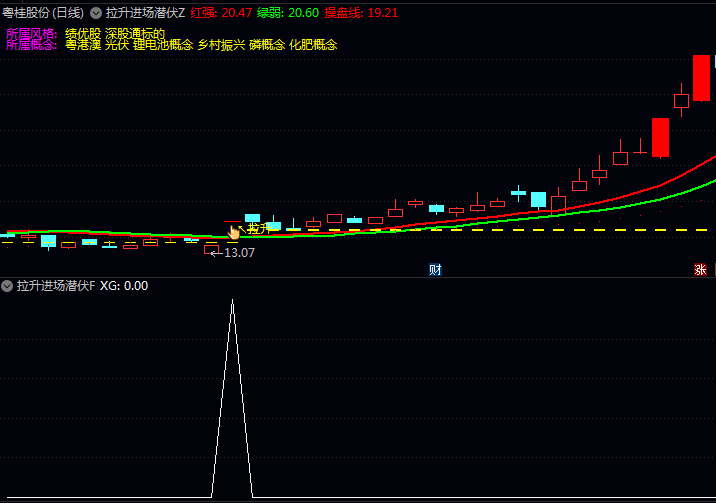Image resolution: width=716 pixels, height=503 pixels.
Task: Click the 拉升进场潜伏Z indicator name
Action: (145, 13)
